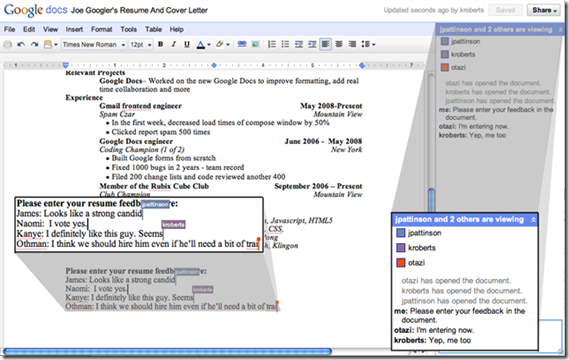Click the highlighter text background icon
Viewport: 569px width, 360px height.
[x=220, y=44]
